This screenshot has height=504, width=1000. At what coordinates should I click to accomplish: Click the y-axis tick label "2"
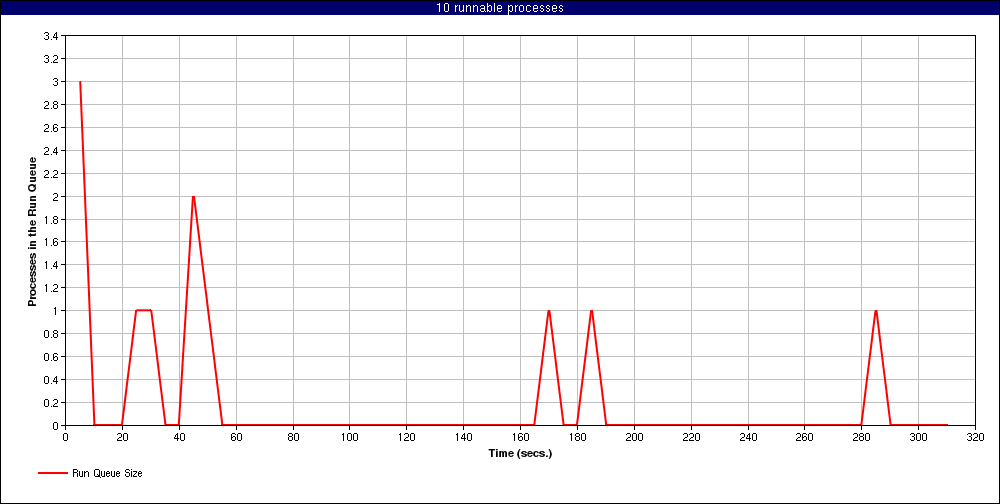tap(56, 196)
